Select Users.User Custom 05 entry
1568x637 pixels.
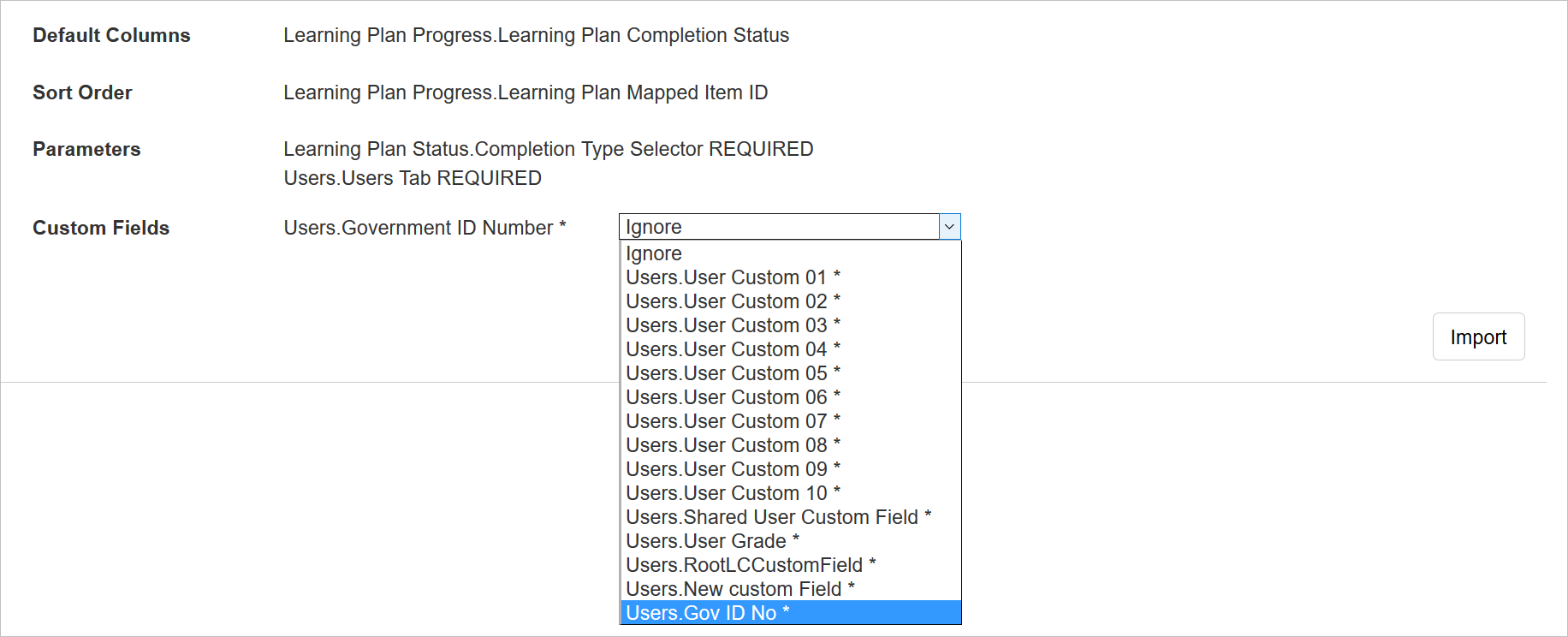[733, 373]
